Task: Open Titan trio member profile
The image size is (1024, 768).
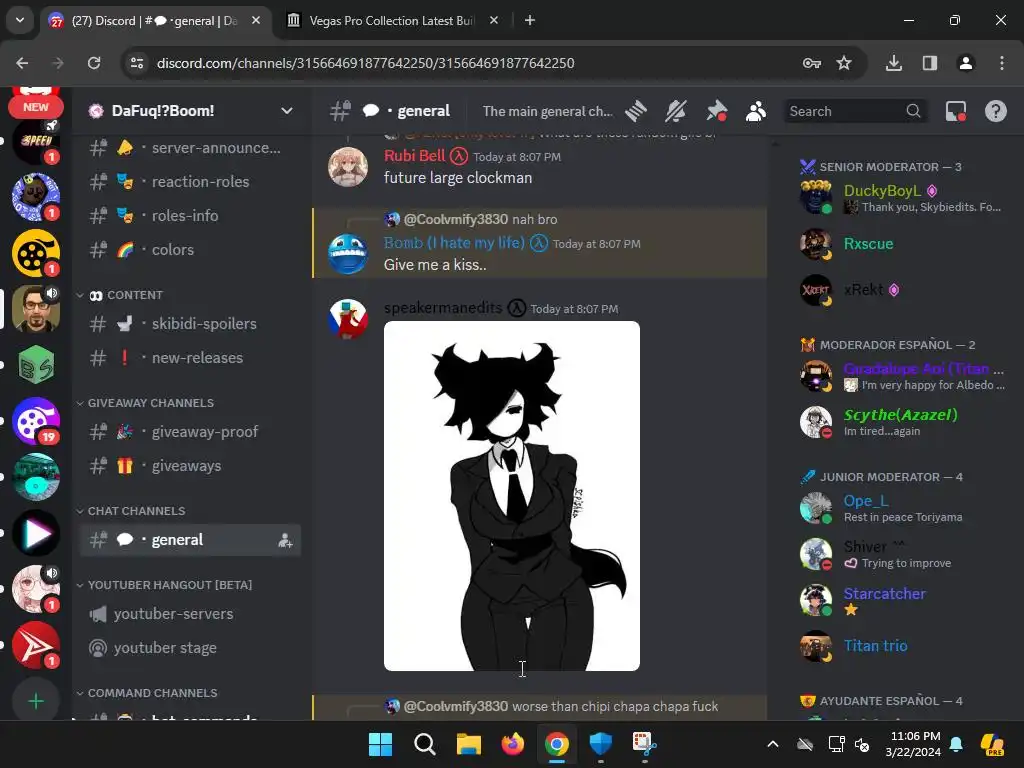Action: [902, 647]
